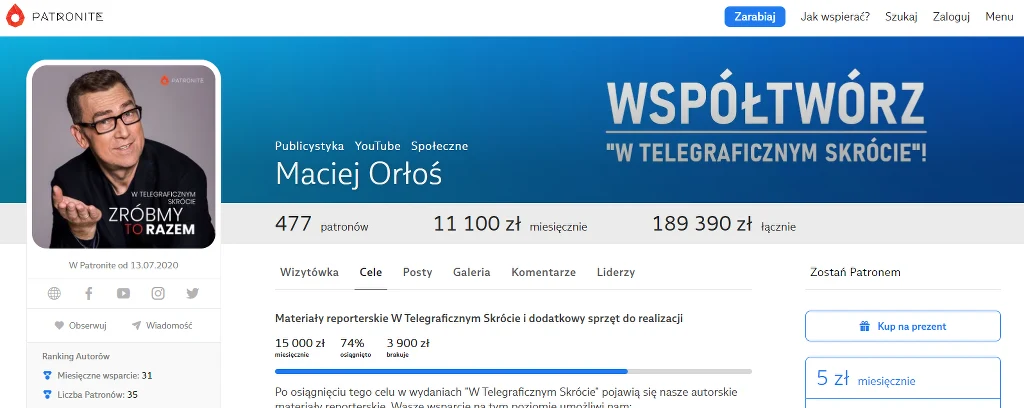Click the heart icon next to Obserwuj
The image size is (1024, 408).
pos(59,325)
